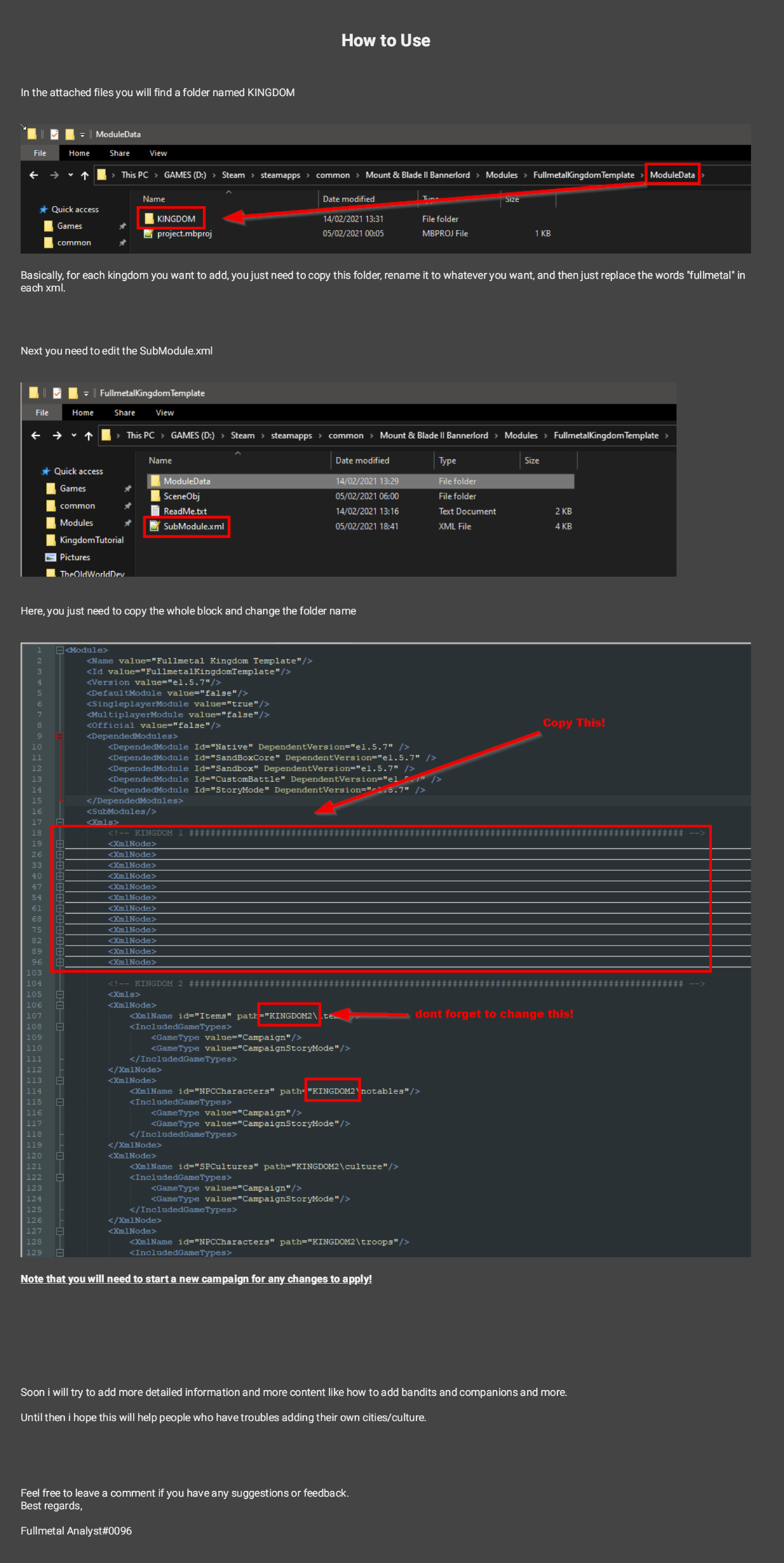Expand folded XmlNode on line 96

pyautogui.click(x=60, y=962)
